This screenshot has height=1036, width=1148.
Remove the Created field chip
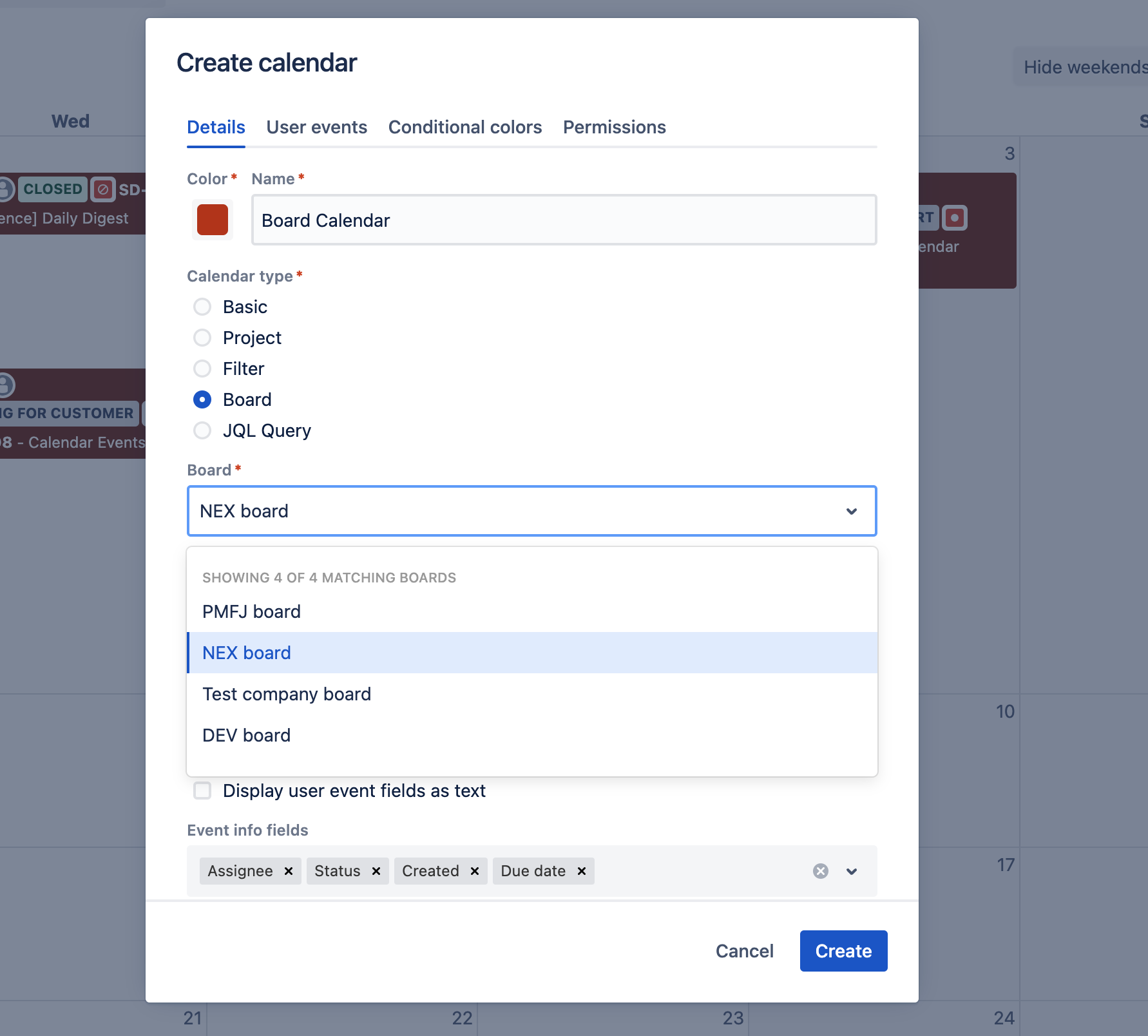(475, 871)
